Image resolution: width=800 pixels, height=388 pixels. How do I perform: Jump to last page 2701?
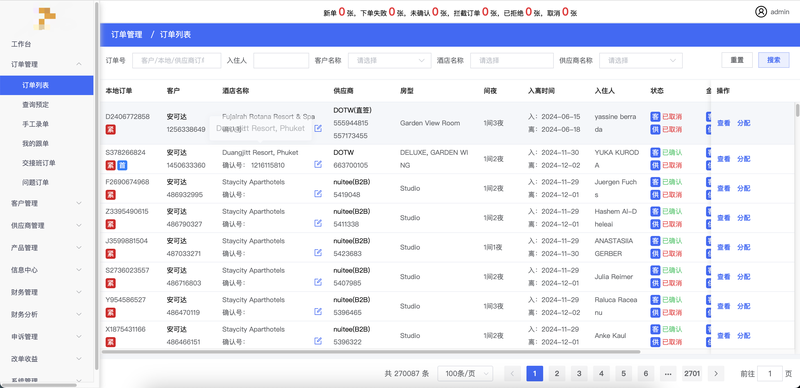(x=692, y=374)
